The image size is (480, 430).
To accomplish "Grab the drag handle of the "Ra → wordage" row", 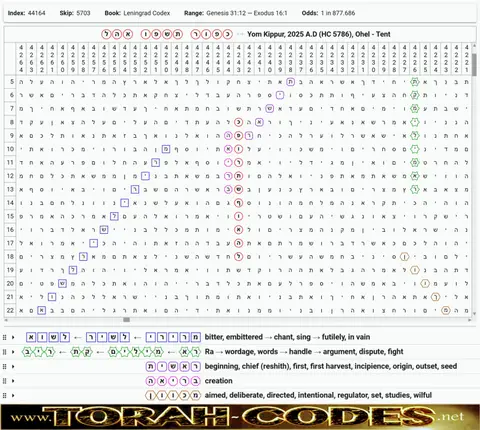I will click(x=5, y=352).
